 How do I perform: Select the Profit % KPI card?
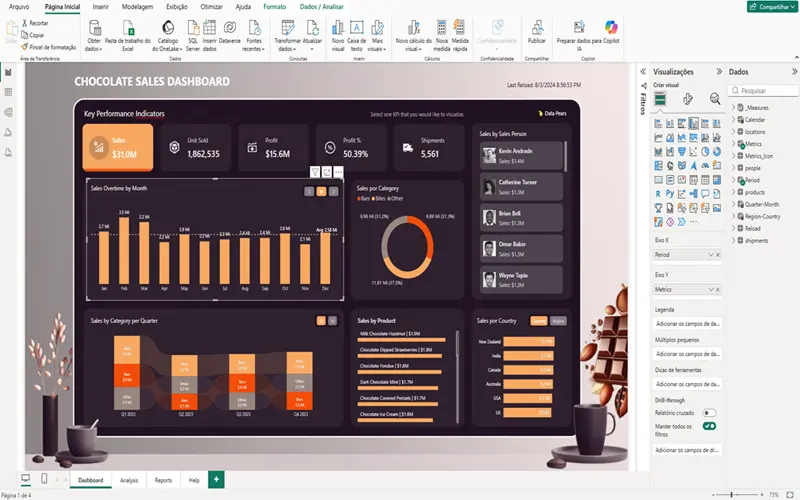351,147
